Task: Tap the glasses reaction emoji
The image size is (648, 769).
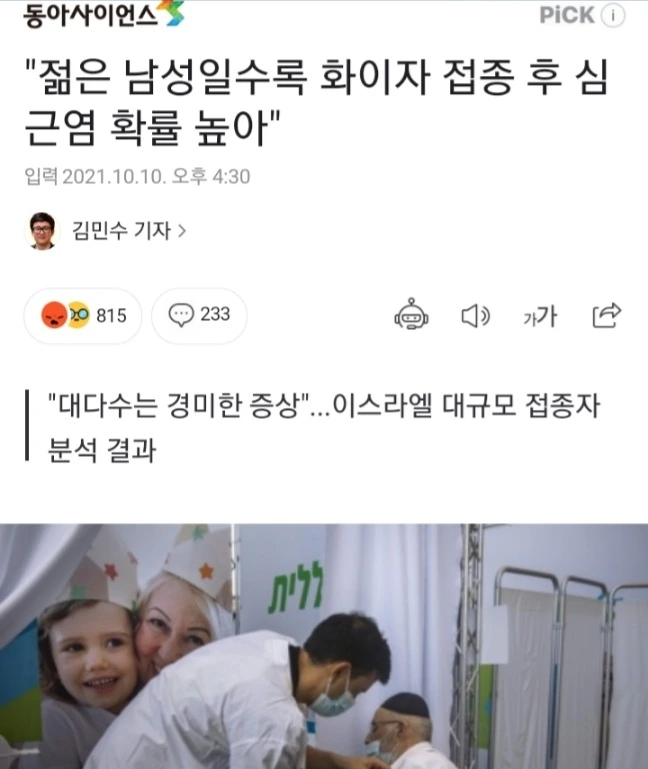Action: coord(78,315)
